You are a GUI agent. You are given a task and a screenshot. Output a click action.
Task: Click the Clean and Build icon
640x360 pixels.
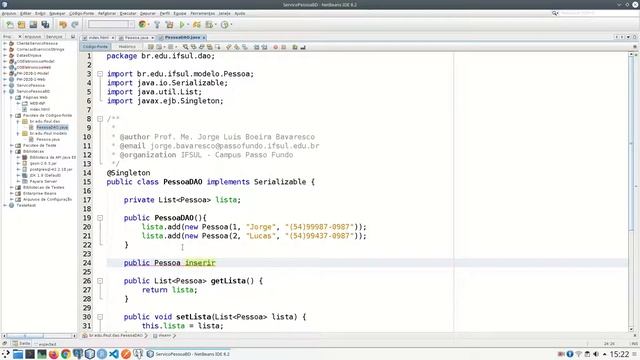click(x=169, y=25)
